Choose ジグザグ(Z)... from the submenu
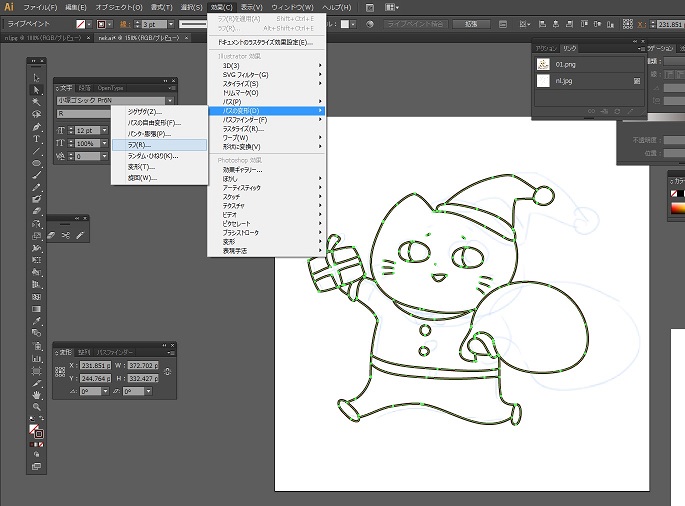The image size is (685, 506). click(159, 112)
